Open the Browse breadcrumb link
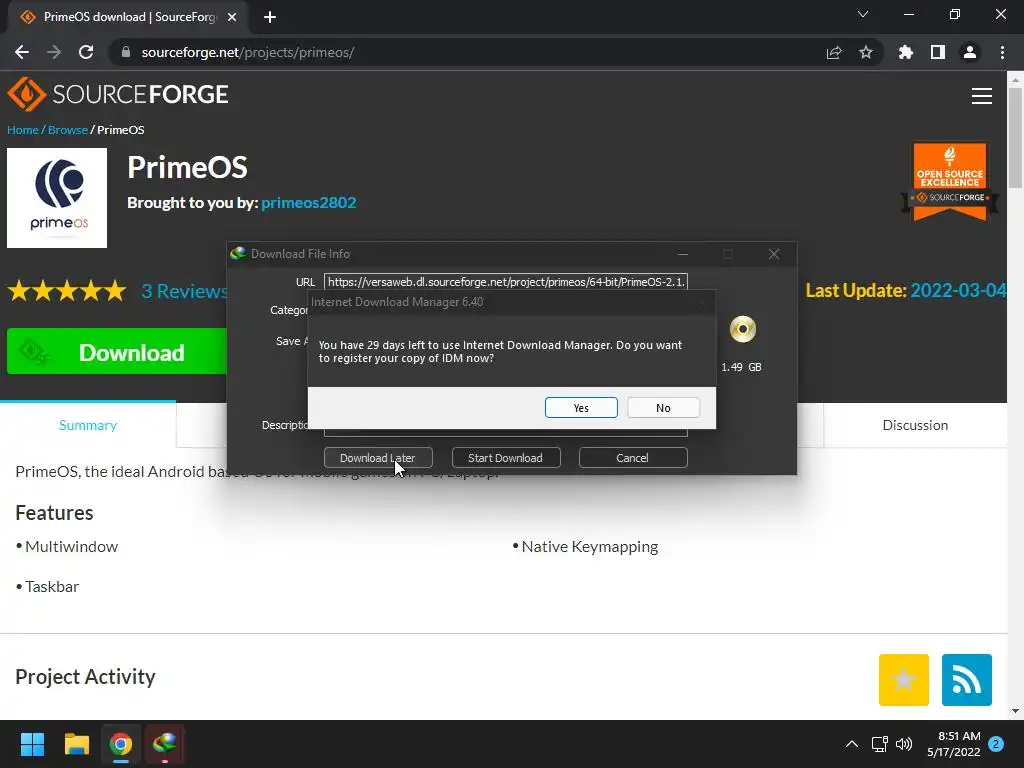Viewport: 1024px width, 768px height. [67, 130]
